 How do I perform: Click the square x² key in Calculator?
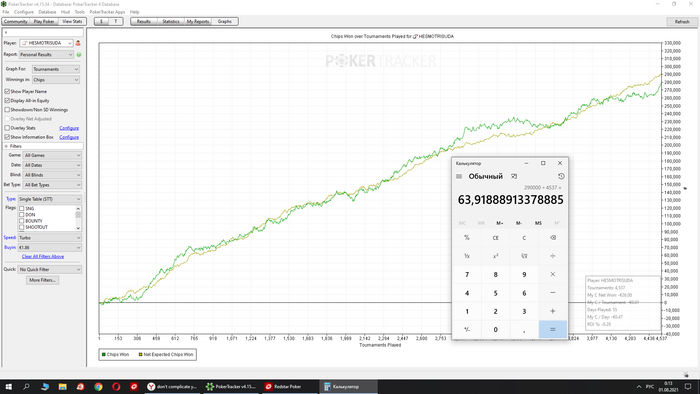496,256
